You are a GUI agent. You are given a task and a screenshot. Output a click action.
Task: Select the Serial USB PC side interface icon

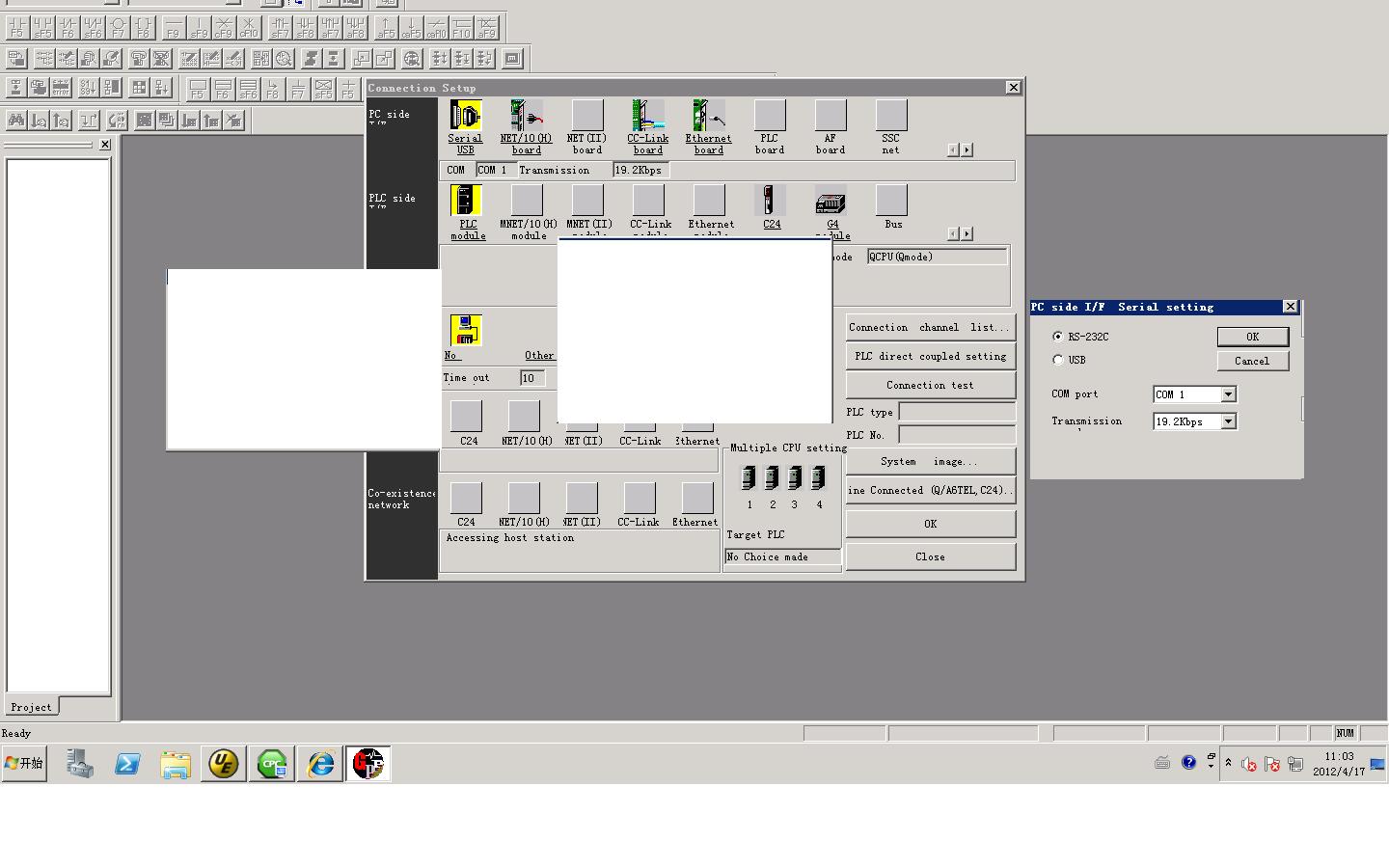[465, 117]
